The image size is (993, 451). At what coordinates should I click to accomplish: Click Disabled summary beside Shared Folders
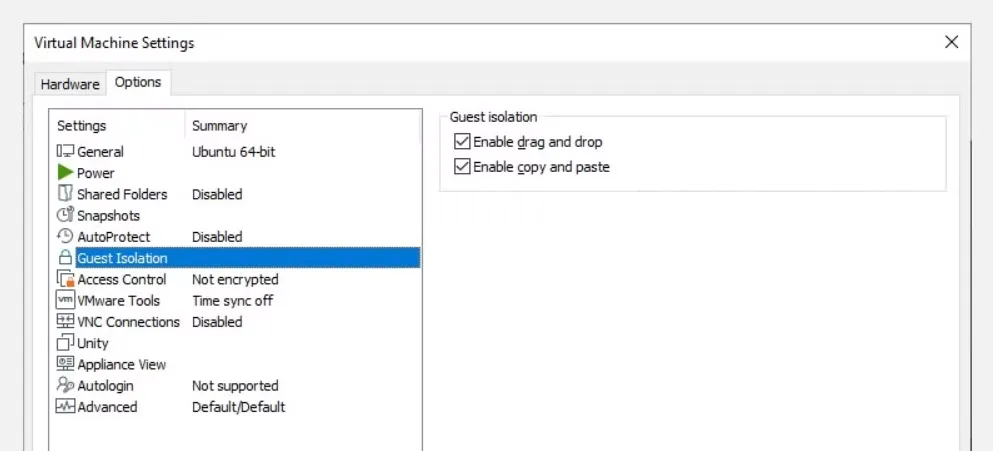point(217,194)
